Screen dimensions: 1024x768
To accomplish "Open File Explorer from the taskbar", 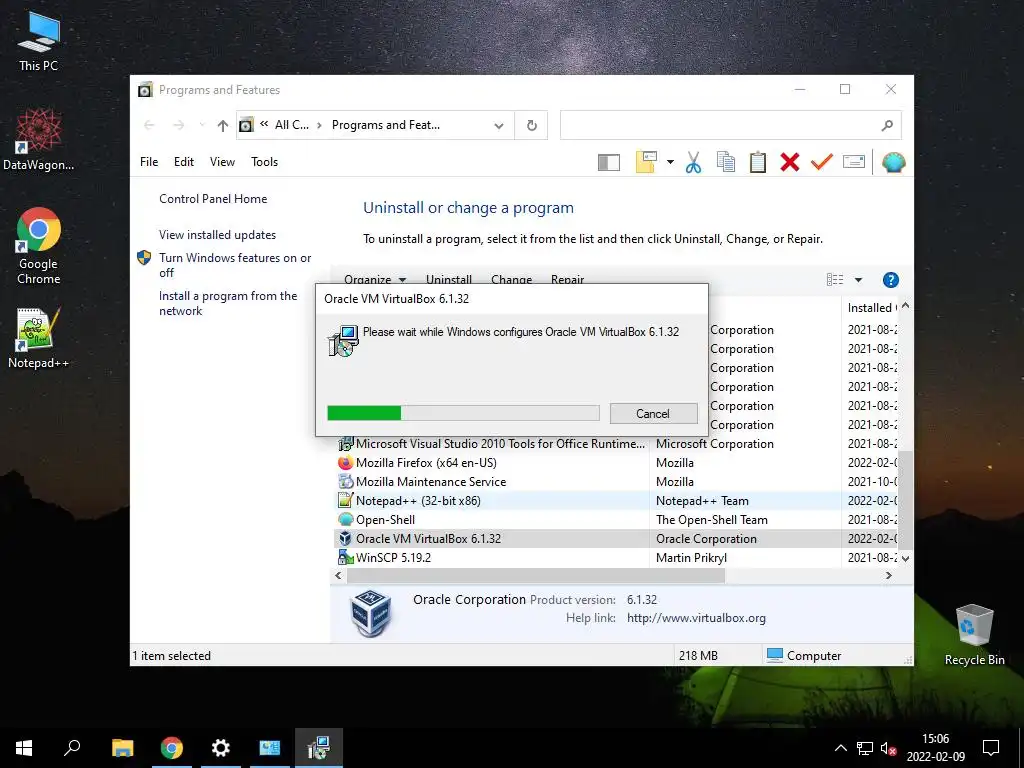I will pos(122,748).
